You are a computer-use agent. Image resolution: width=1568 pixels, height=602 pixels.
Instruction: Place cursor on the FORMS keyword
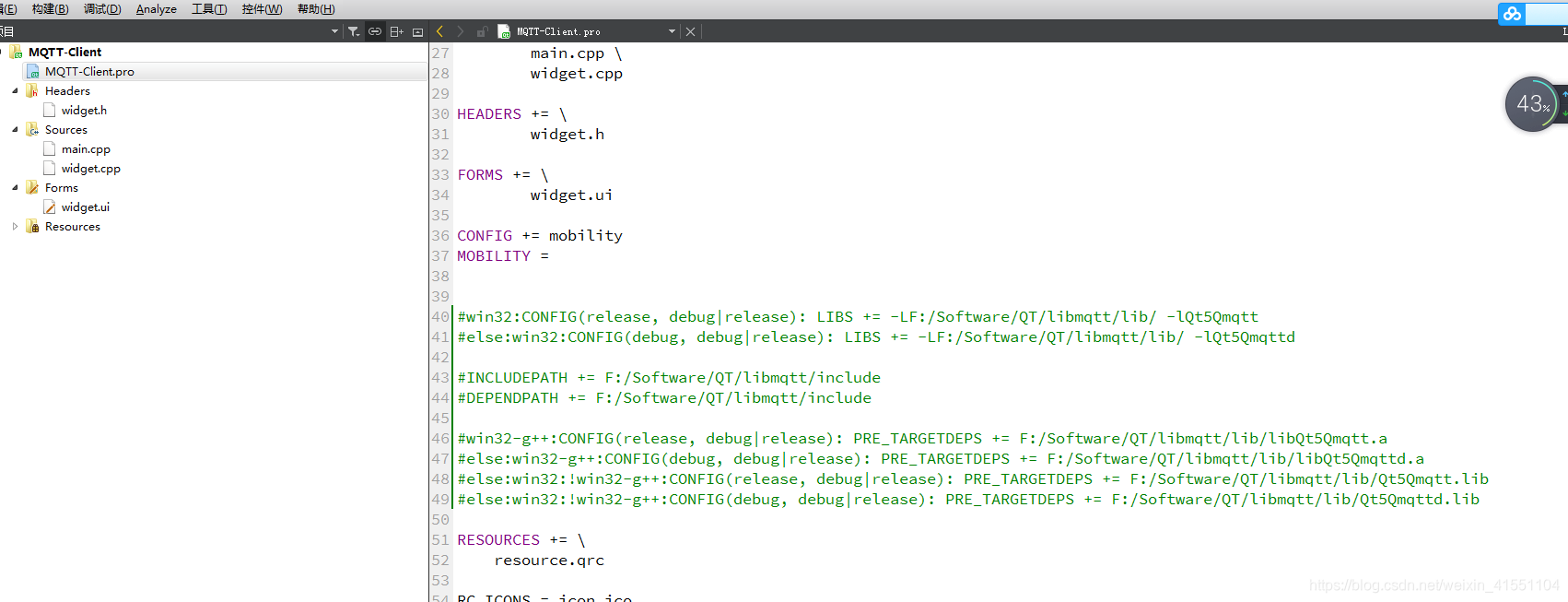click(x=480, y=175)
